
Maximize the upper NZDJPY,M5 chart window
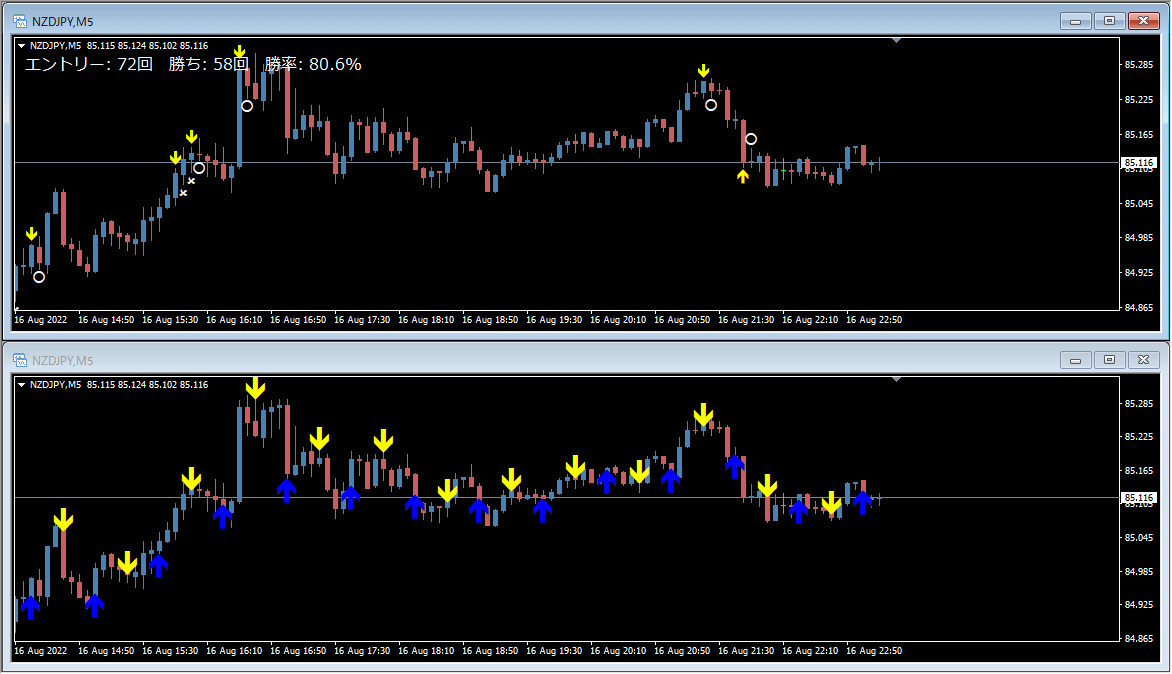coord(1109,20)
